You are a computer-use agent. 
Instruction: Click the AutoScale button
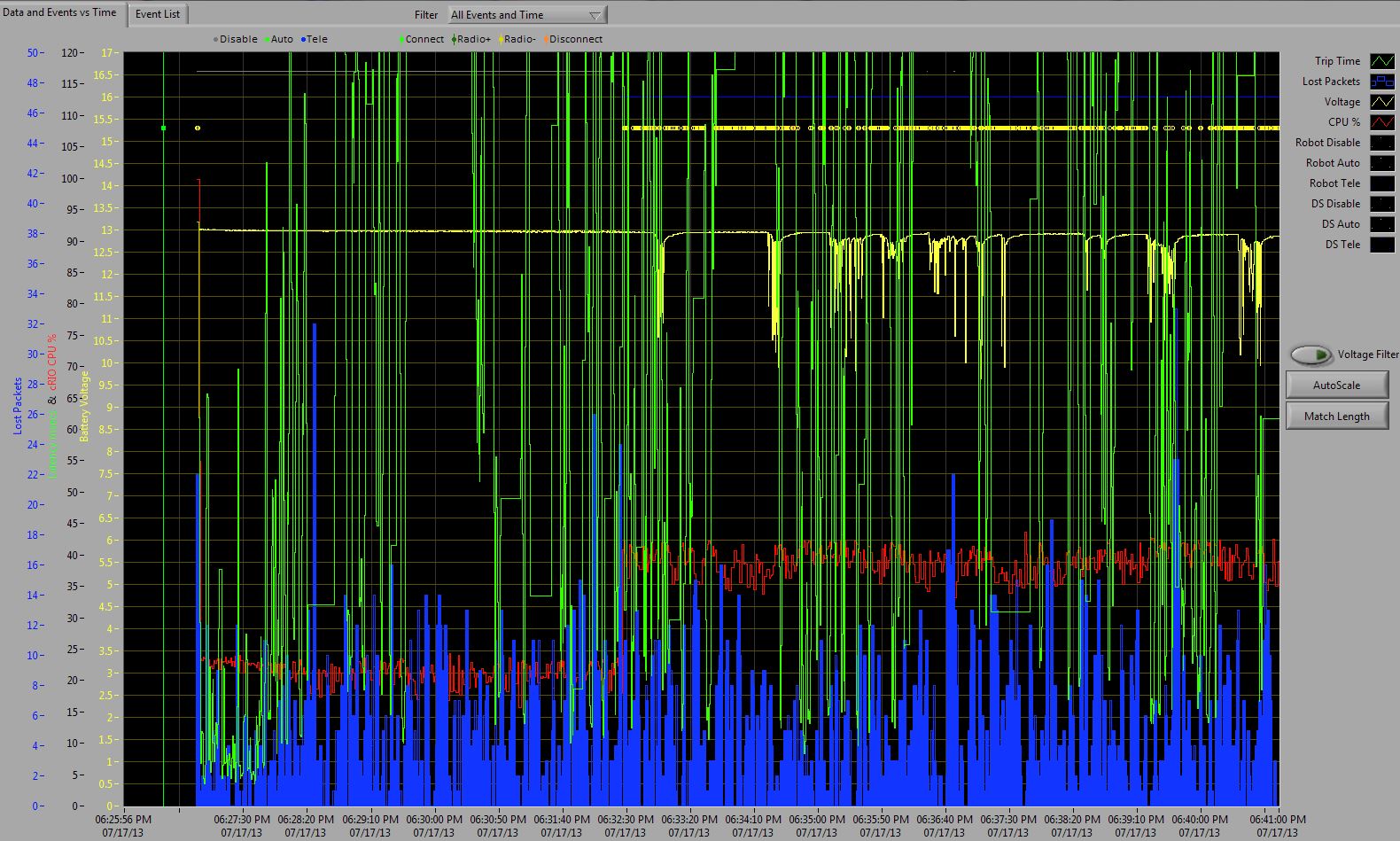(1336, 385)
